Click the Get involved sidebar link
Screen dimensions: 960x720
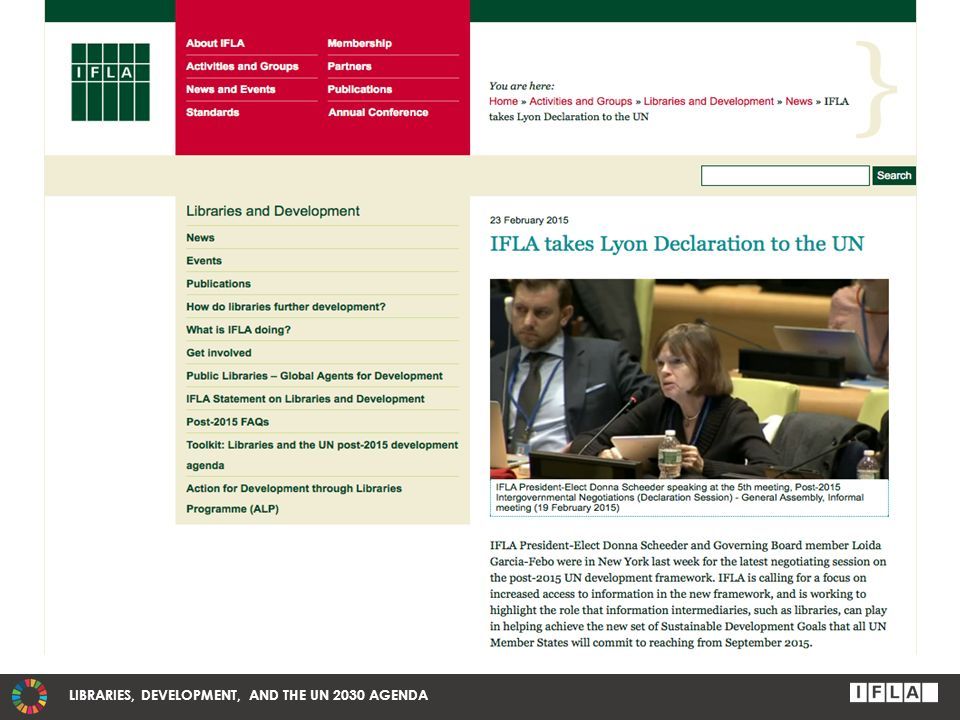coord(219,353)
